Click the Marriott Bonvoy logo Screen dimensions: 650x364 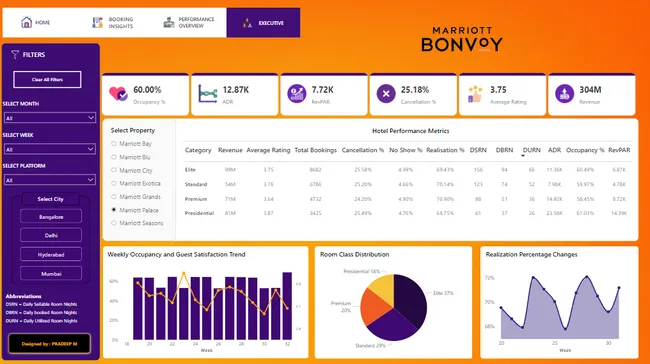coord(462,39)
